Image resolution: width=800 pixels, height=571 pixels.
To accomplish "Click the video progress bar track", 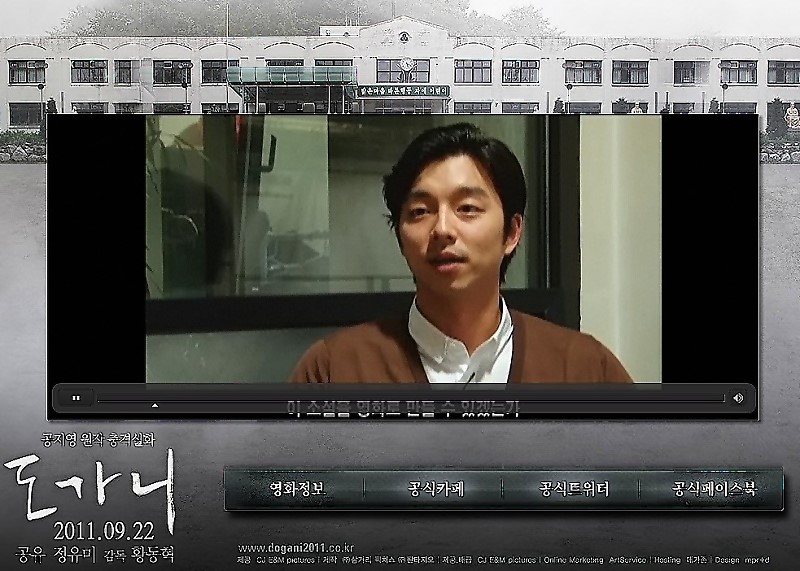I will [411, 398].
